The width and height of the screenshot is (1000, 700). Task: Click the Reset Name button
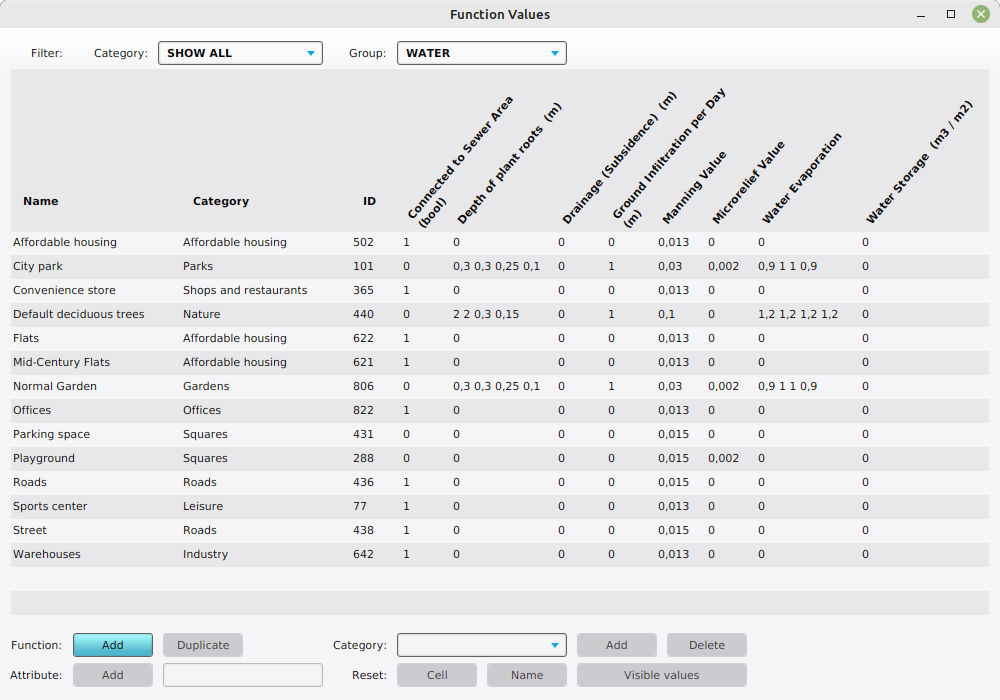pos(527,675)
